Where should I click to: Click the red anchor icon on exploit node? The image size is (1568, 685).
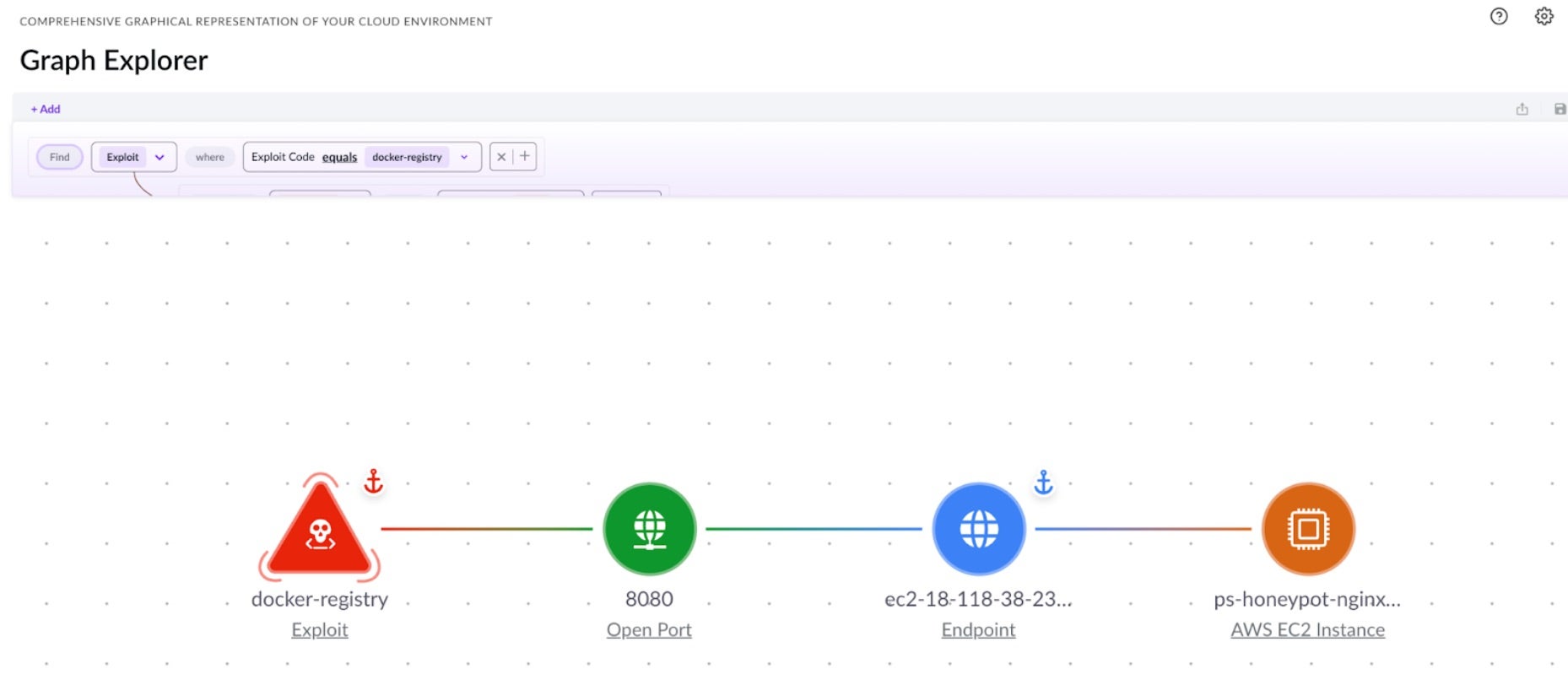[373, 482]
